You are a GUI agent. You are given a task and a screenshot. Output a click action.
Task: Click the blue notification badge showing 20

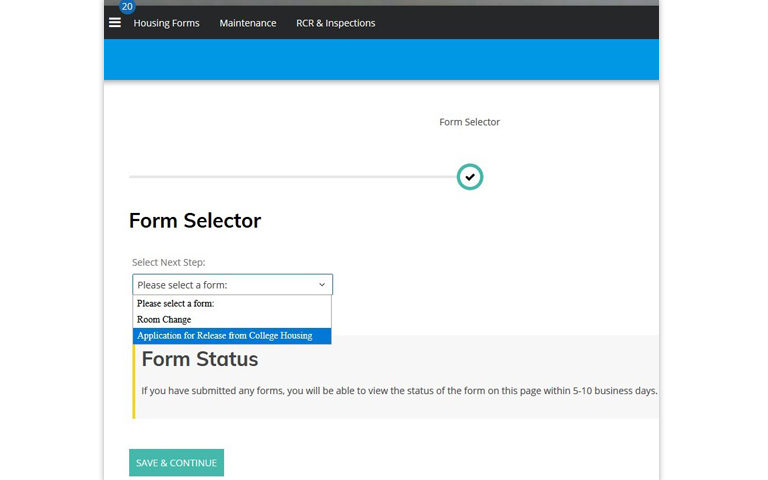[127, 6]
